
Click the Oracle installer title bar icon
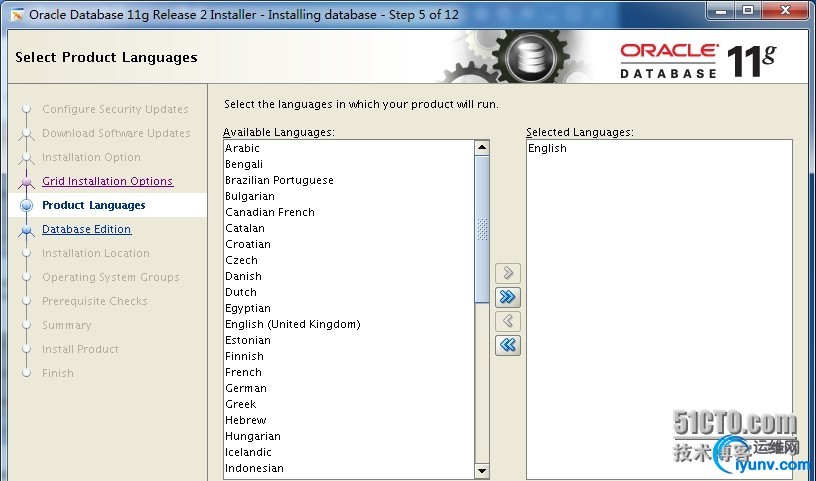click(x=17, y=15)
